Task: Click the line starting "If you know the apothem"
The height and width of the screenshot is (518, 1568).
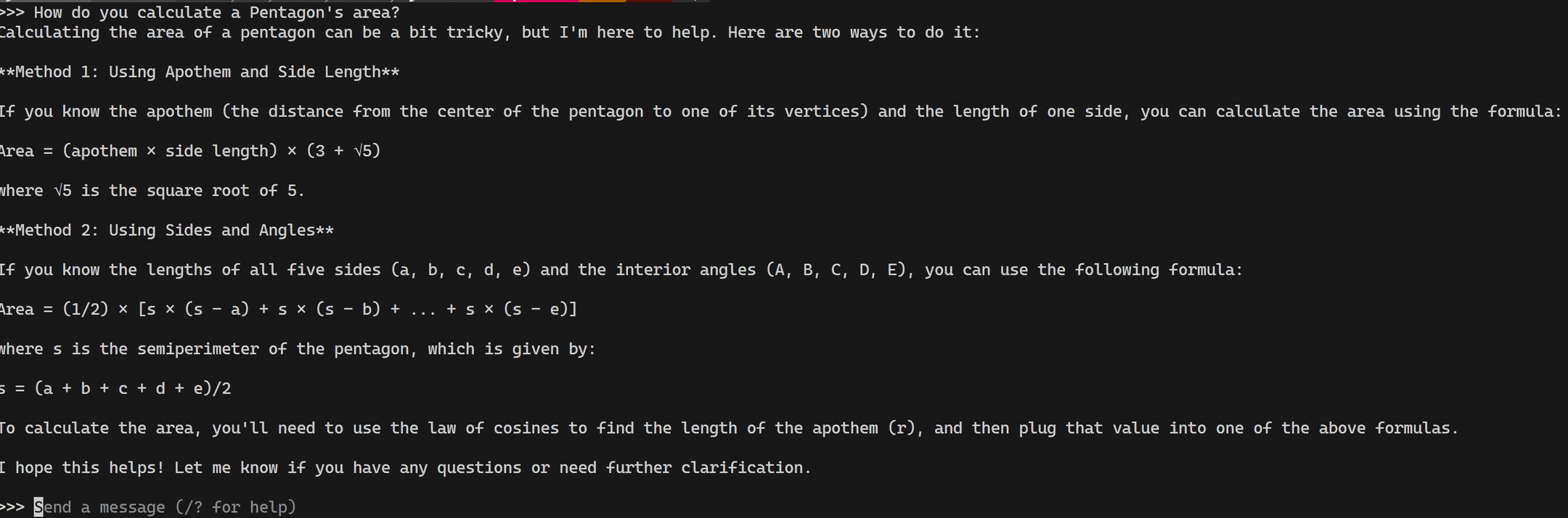Action: pos(780,112)
